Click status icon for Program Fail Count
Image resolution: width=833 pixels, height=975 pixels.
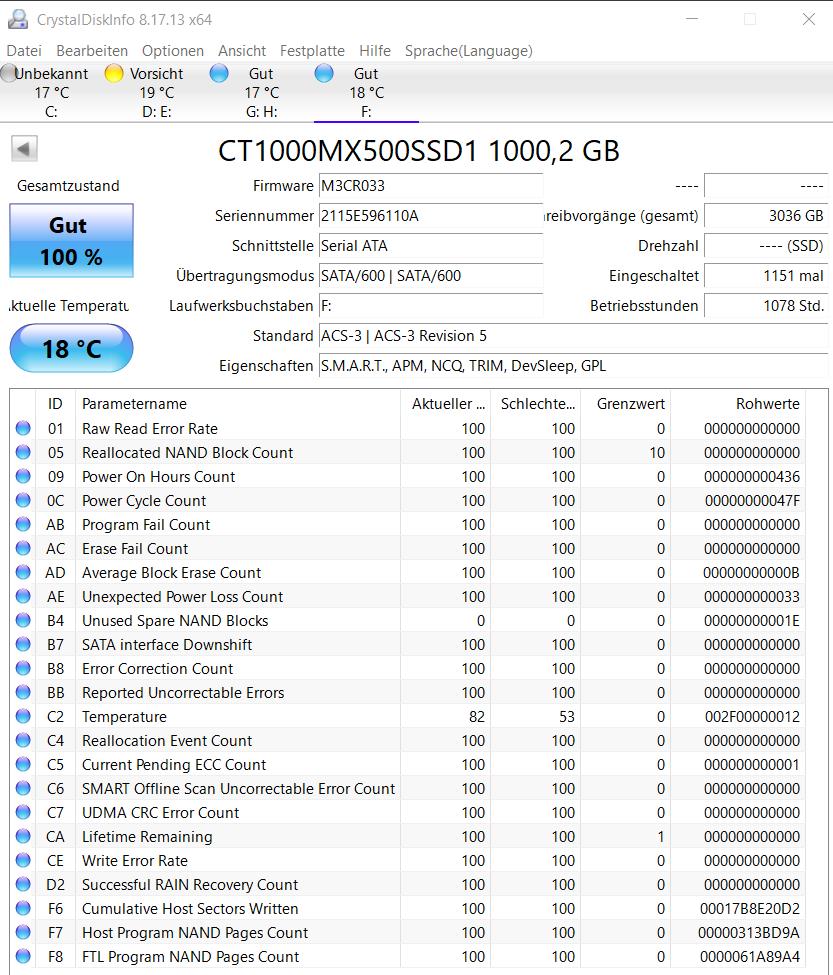click(23, 524)
